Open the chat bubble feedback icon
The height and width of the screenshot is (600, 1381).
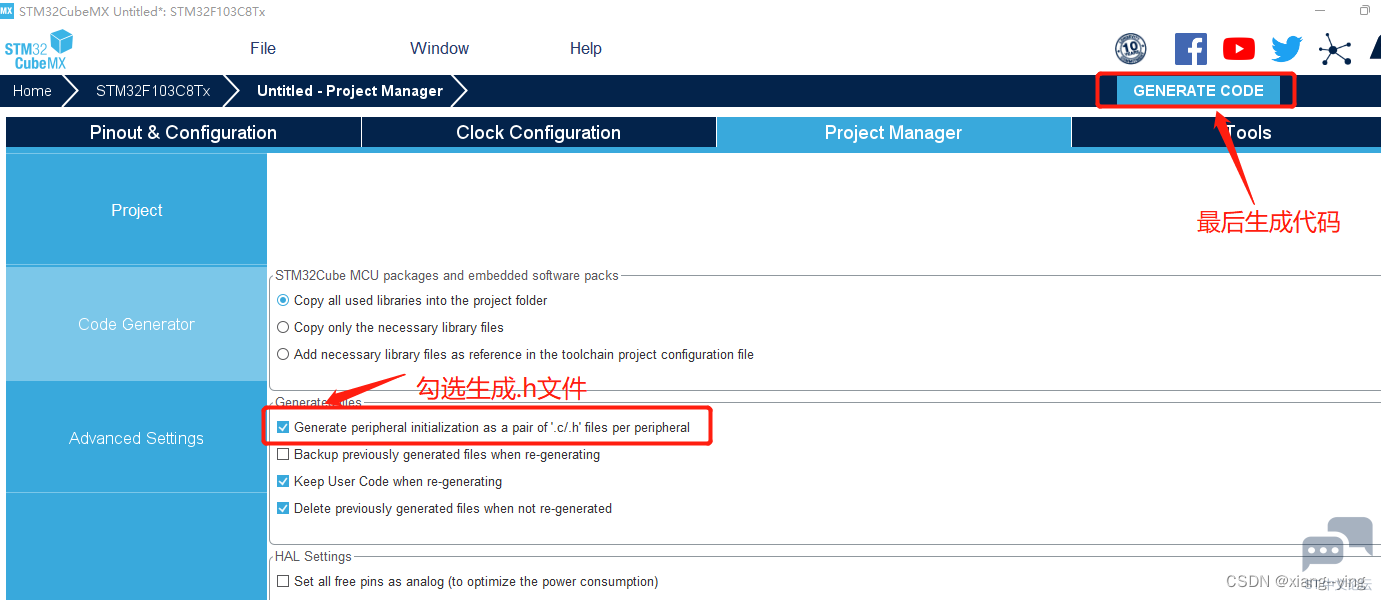(1336, 546)
